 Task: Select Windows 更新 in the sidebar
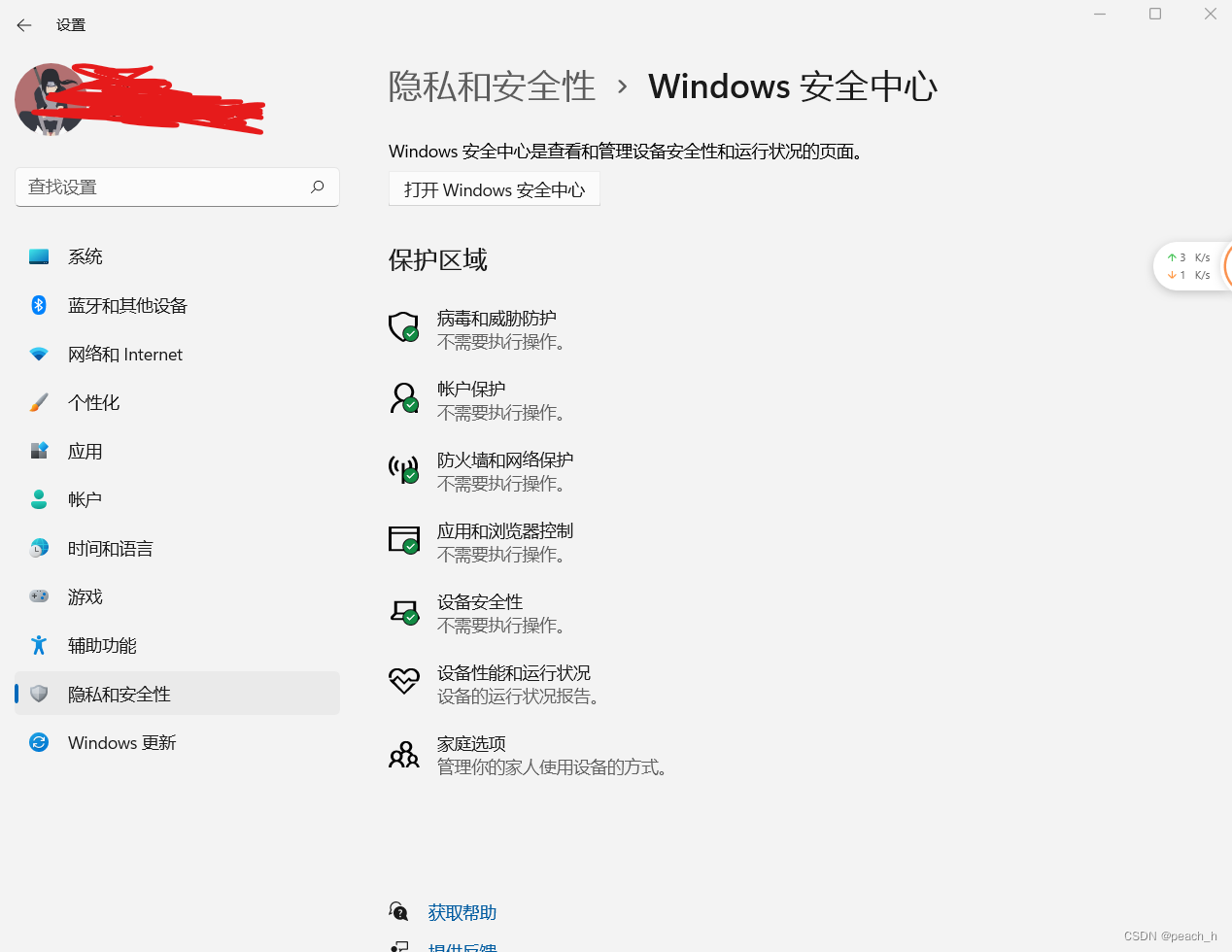[177, 742]
